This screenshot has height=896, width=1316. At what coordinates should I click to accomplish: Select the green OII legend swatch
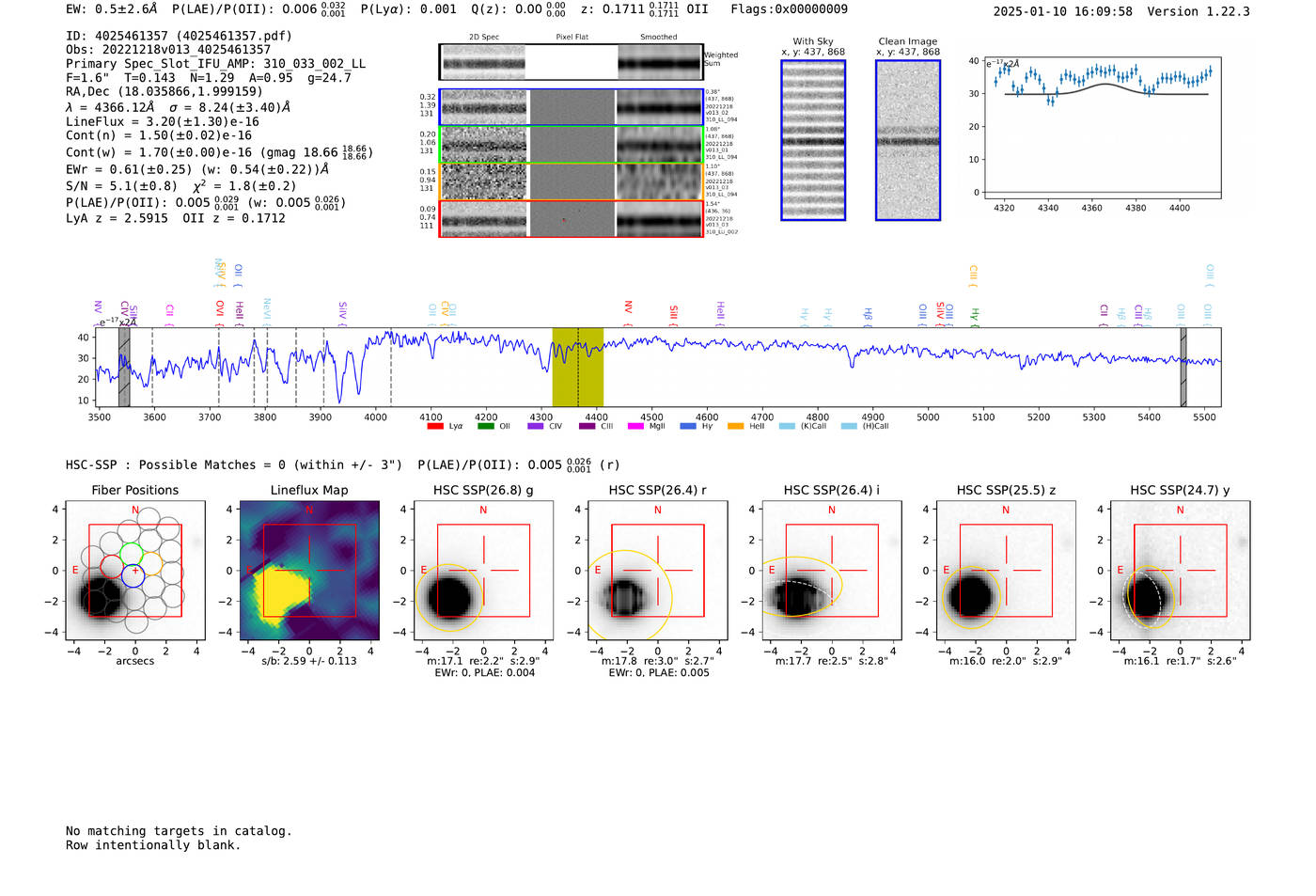click(486, 426)
